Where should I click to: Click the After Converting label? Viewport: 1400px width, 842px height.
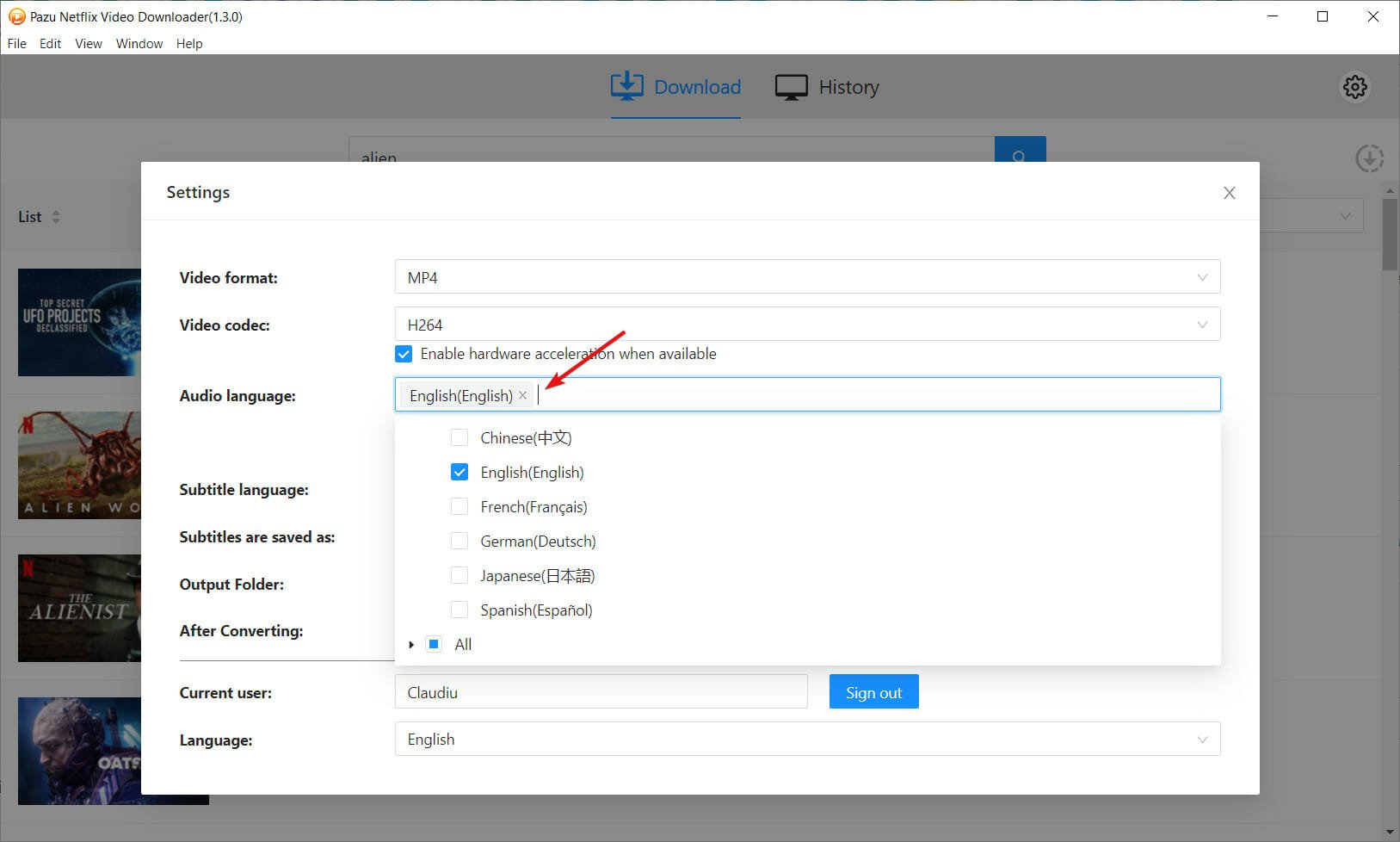coord(241,631)
